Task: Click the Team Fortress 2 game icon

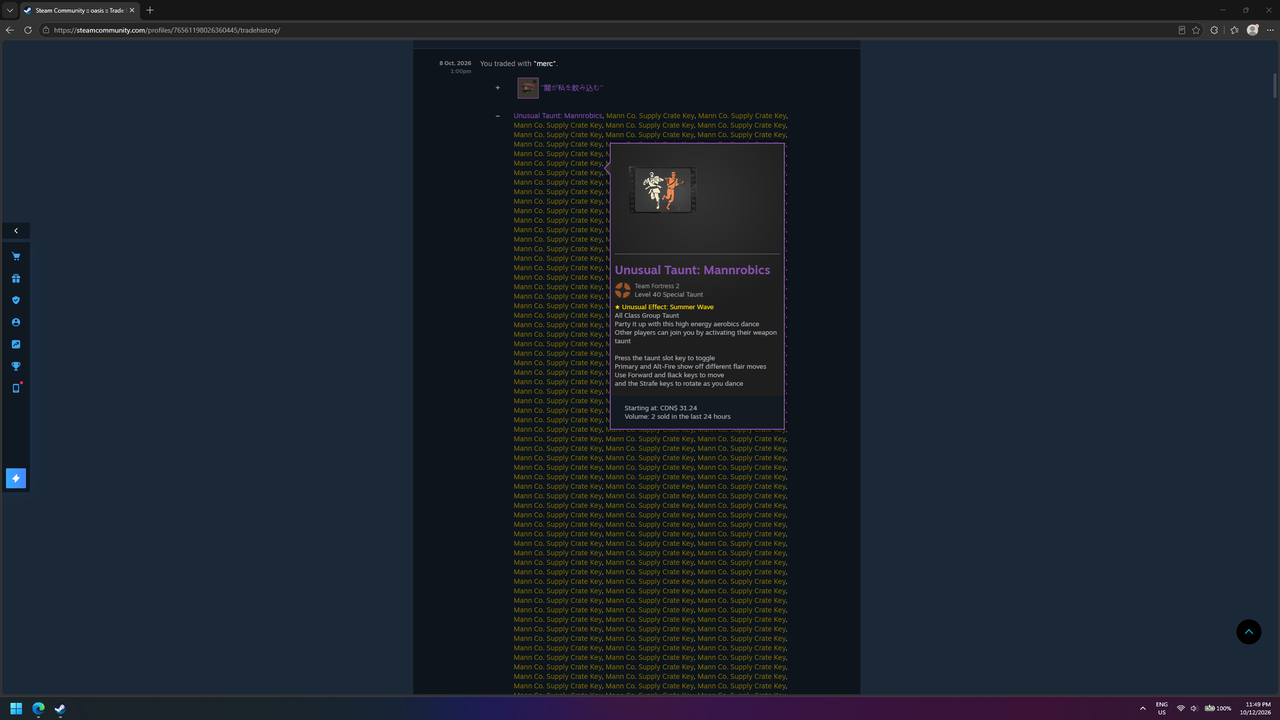Action: coord(623,290)
